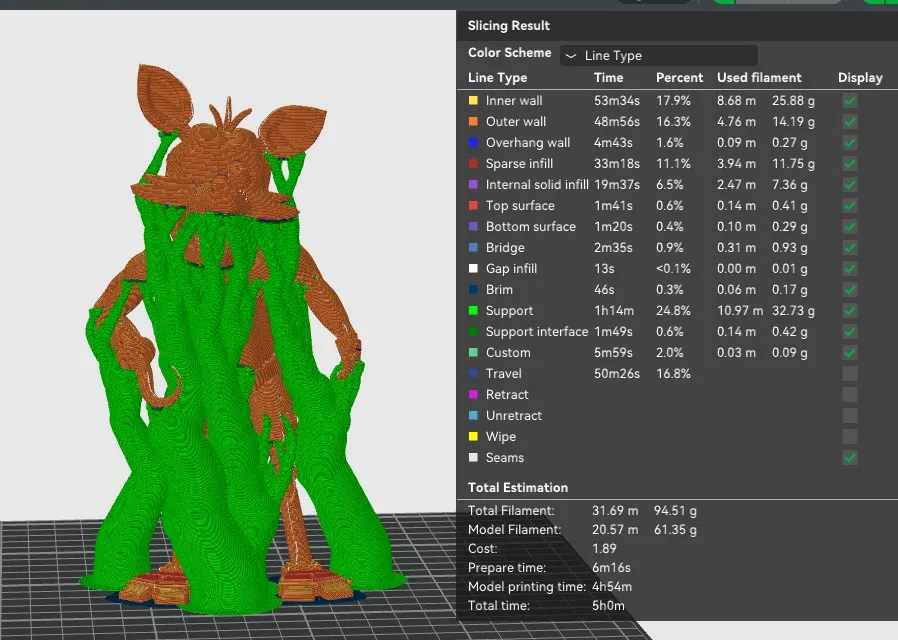898x640 pixels.
Task: Click the dark blue Brim color swatch
Action: tap(473, 290)
